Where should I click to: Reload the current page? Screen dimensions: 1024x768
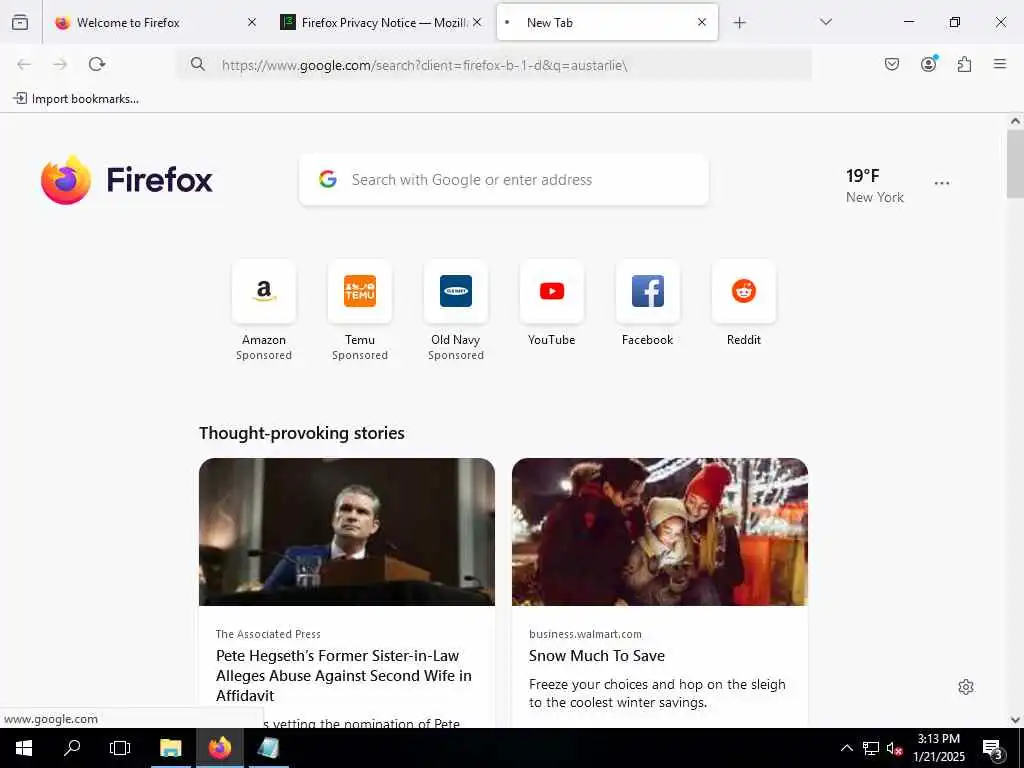[97, 64]
